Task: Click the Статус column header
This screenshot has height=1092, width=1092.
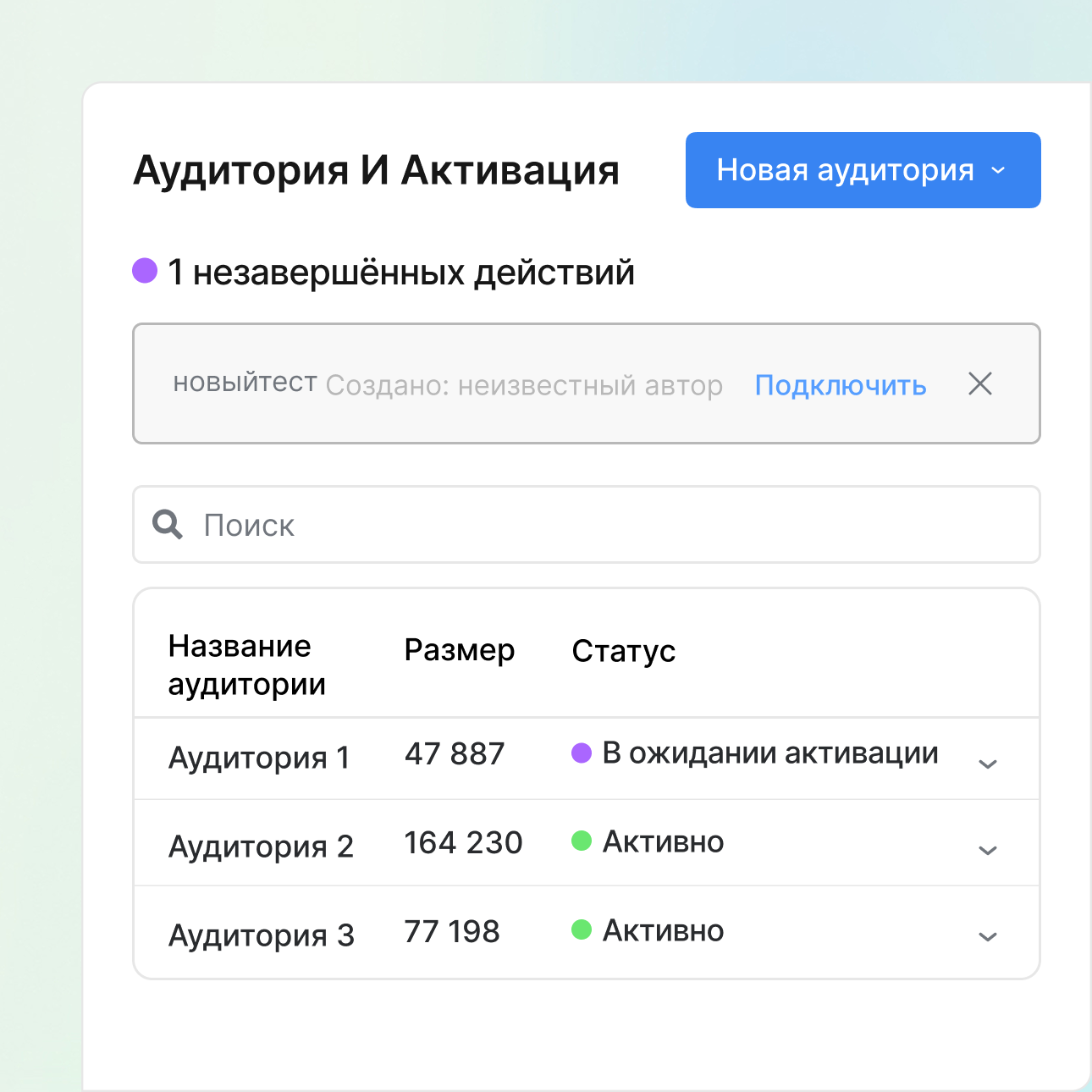Action: click(x=623, y=651)
